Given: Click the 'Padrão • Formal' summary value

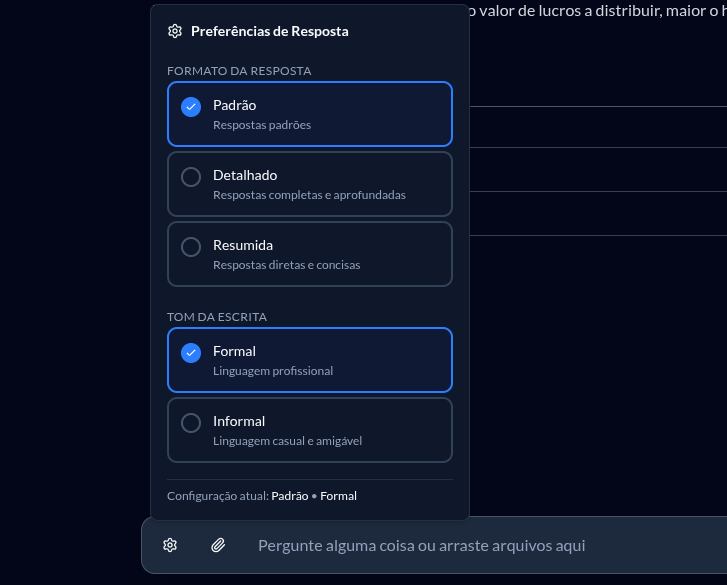Looking at the screenshot, I should (x=314, y=496).
